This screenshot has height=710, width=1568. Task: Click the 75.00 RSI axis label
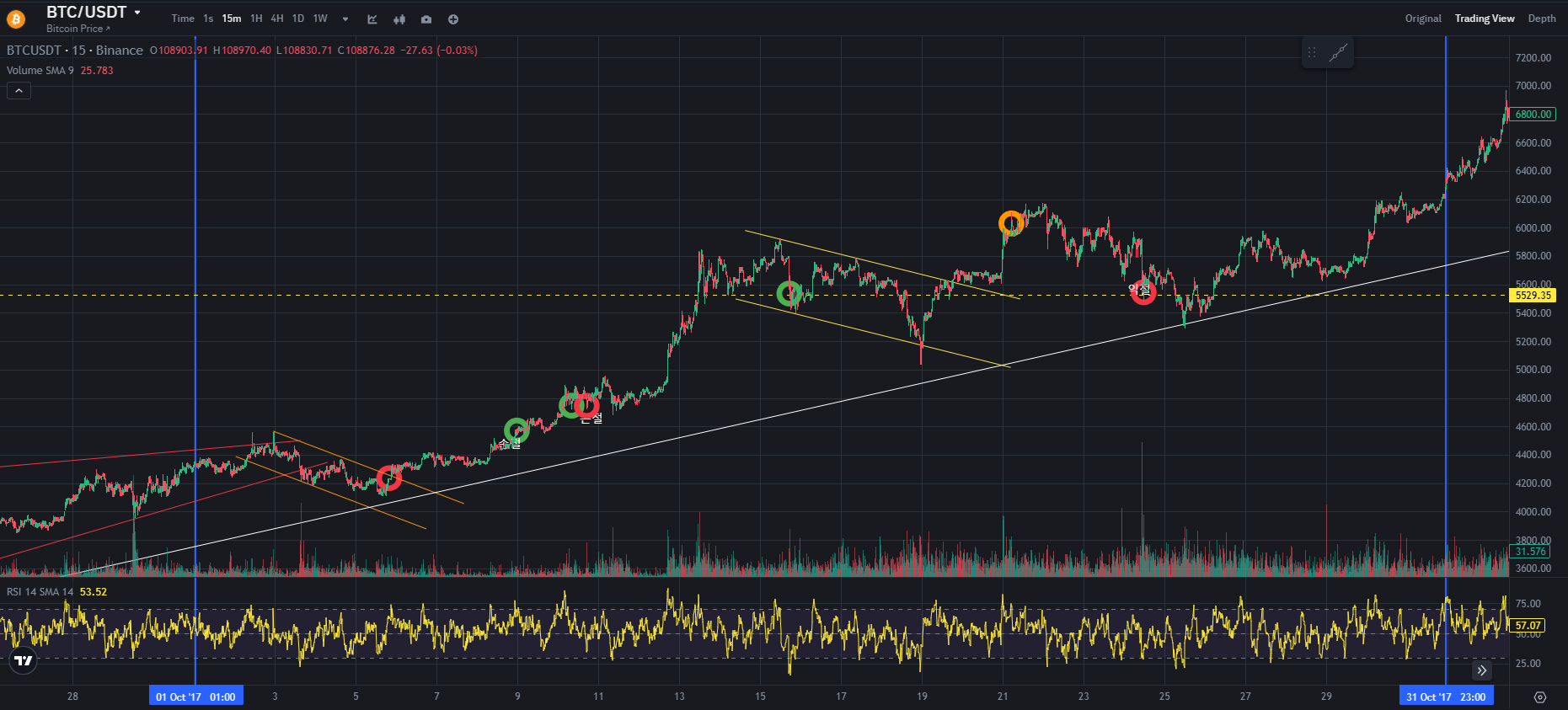coord(1528,604)
